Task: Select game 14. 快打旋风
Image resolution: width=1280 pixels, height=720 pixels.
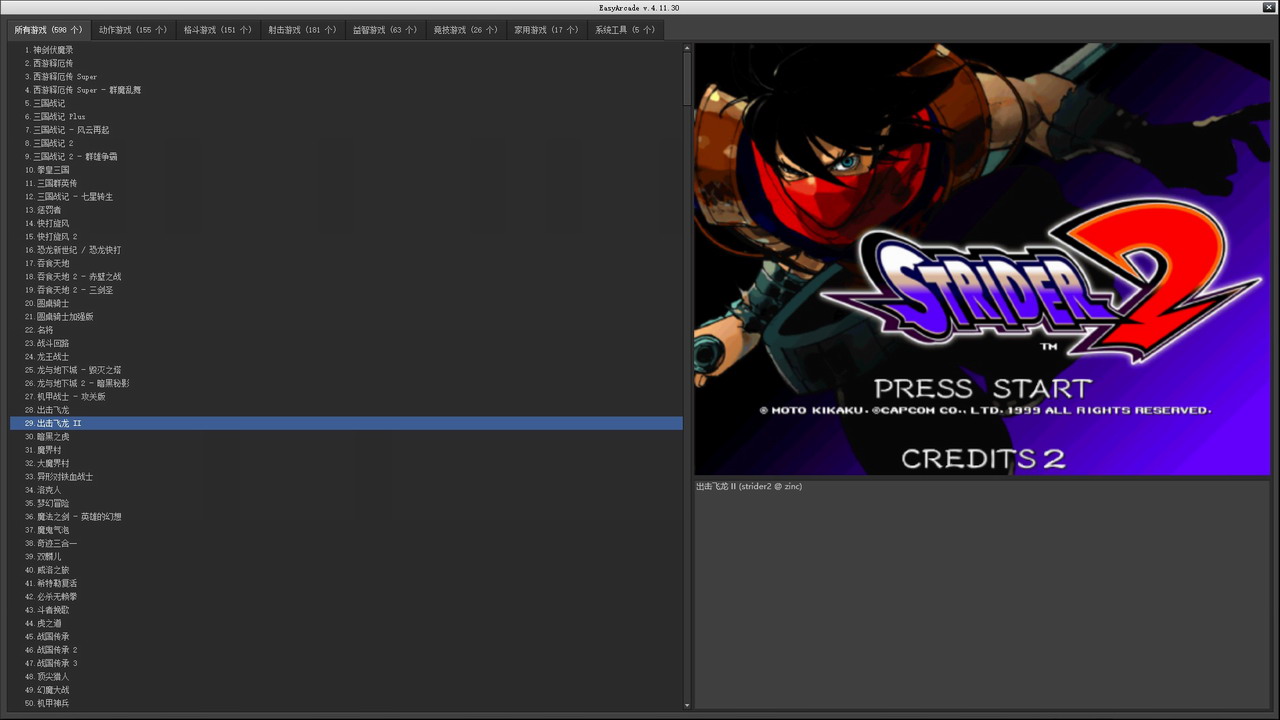Action: click(346, 223)
